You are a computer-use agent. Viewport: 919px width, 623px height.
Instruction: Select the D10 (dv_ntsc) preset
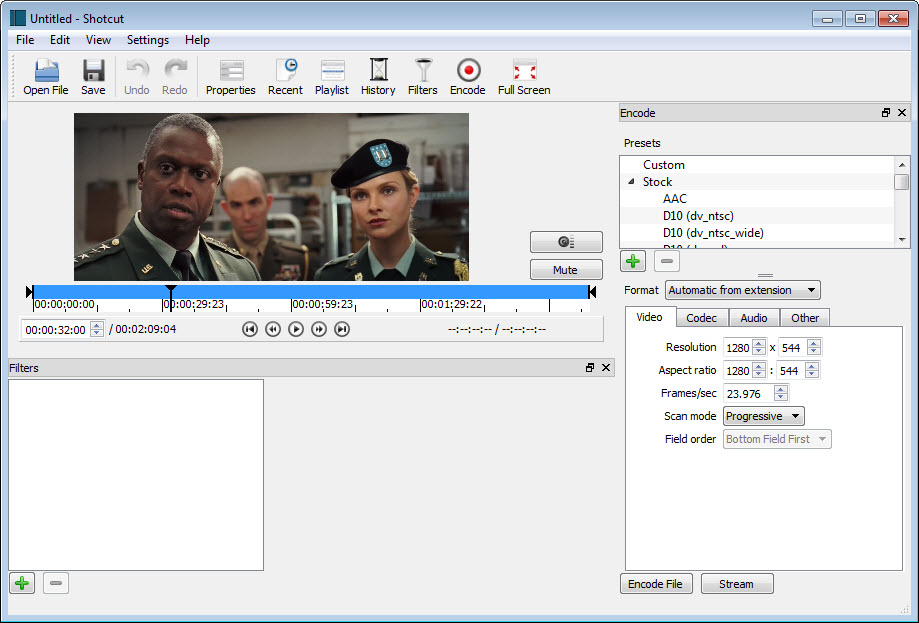pyautogui.click(x=698, y=216)
